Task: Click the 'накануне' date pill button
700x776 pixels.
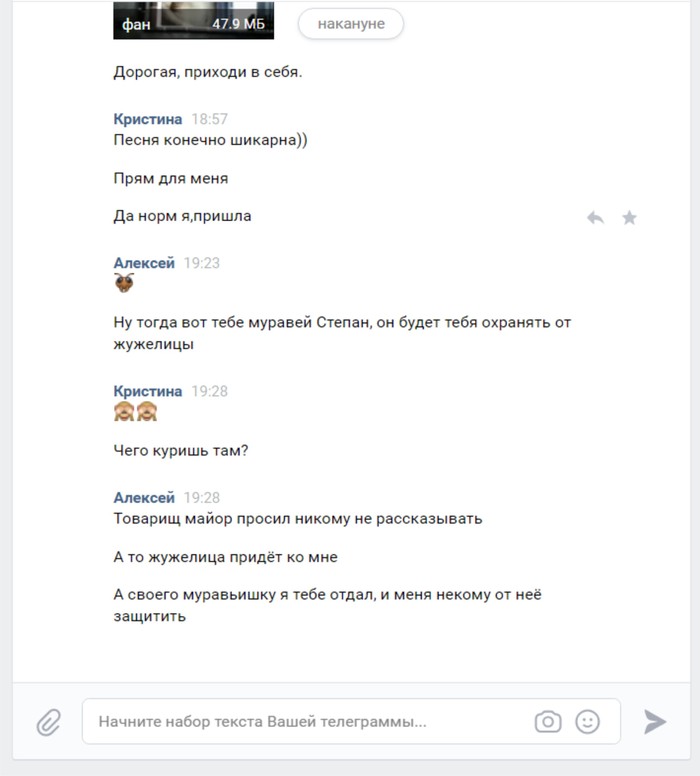Action: (x=350, y=24)
